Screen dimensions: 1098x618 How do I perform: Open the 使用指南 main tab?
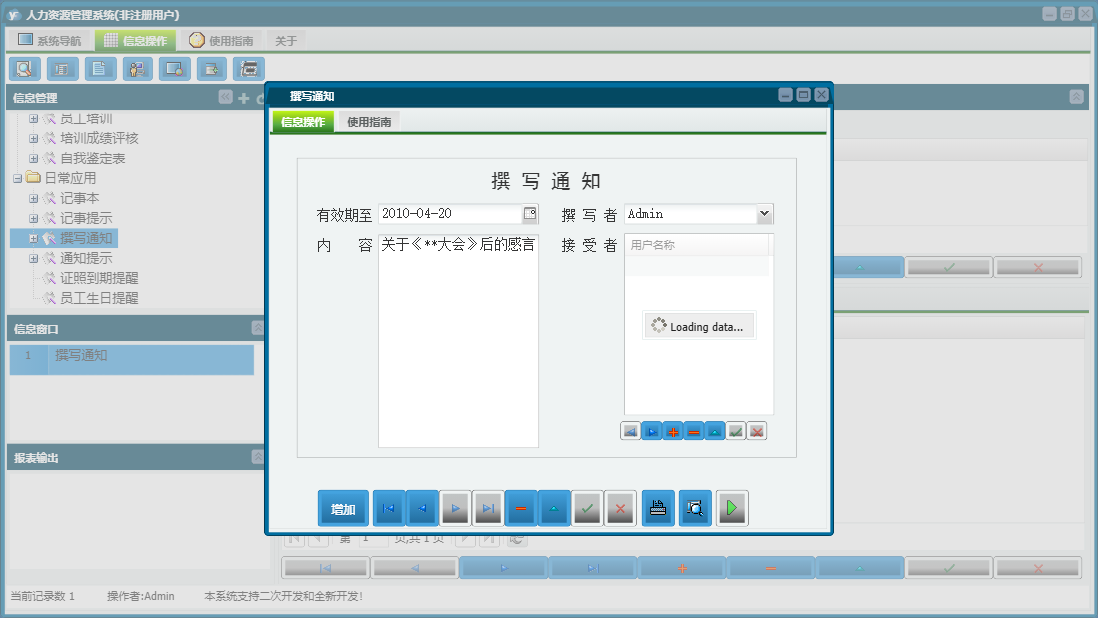(x=222, y=41)
